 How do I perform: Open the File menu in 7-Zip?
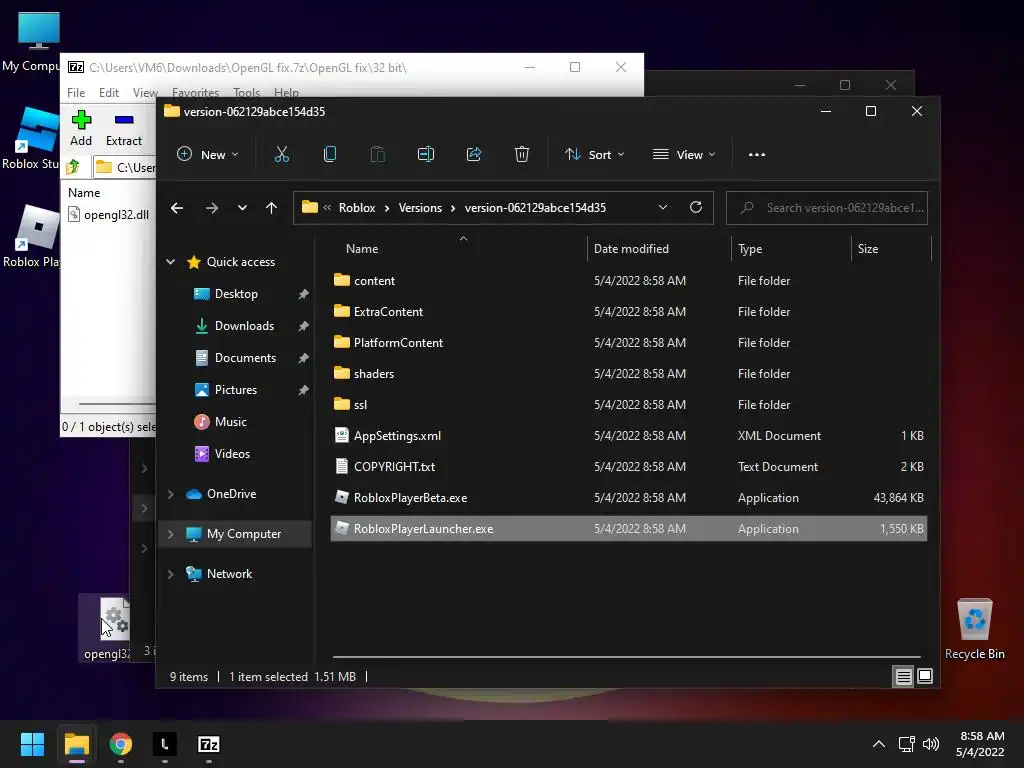[76, 93]
